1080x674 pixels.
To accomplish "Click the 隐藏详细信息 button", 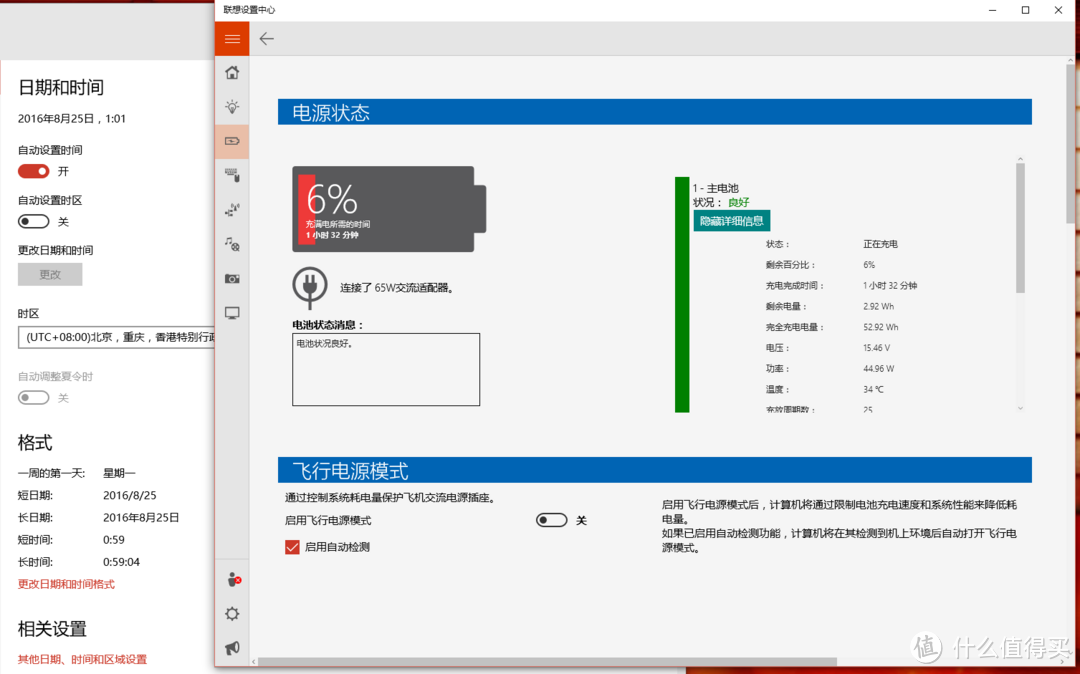I will [x=731, y=221].
